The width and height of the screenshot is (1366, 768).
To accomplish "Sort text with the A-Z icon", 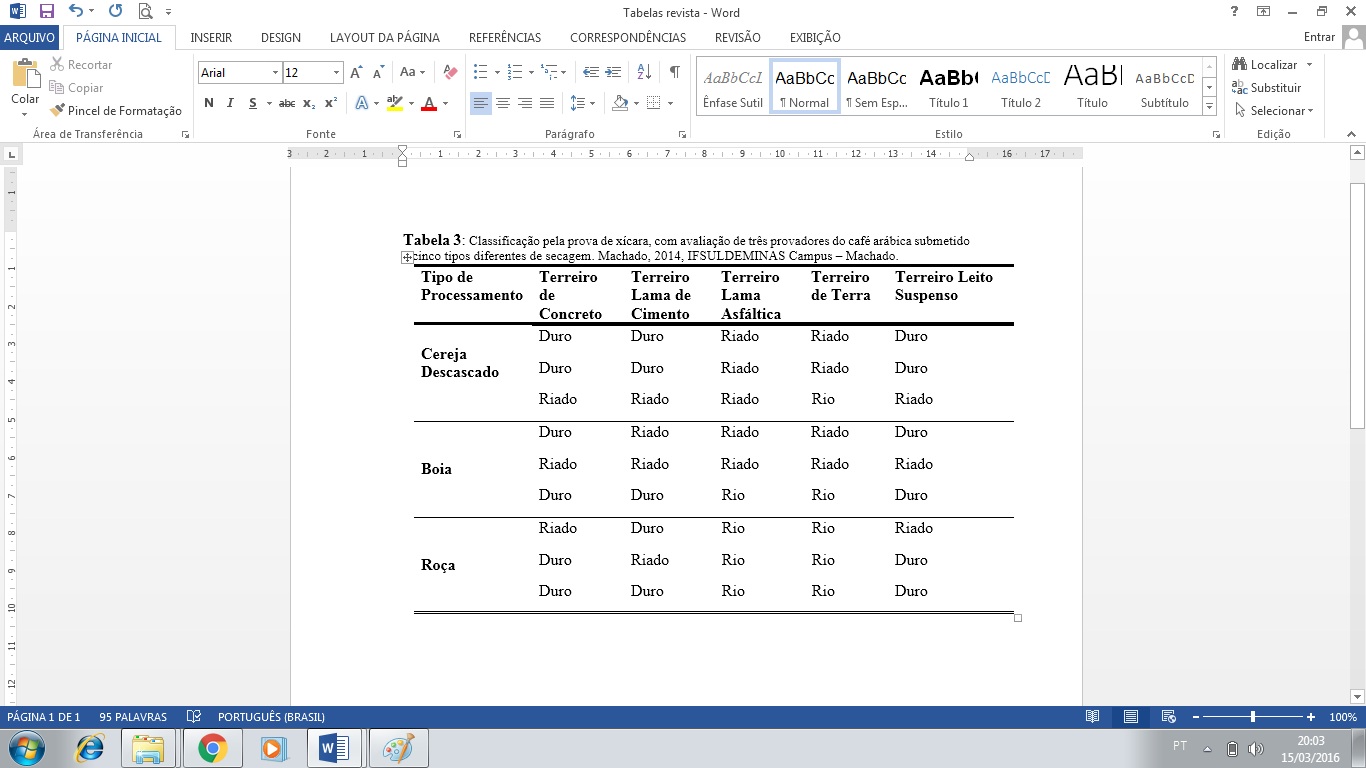I will click(644, 72).
